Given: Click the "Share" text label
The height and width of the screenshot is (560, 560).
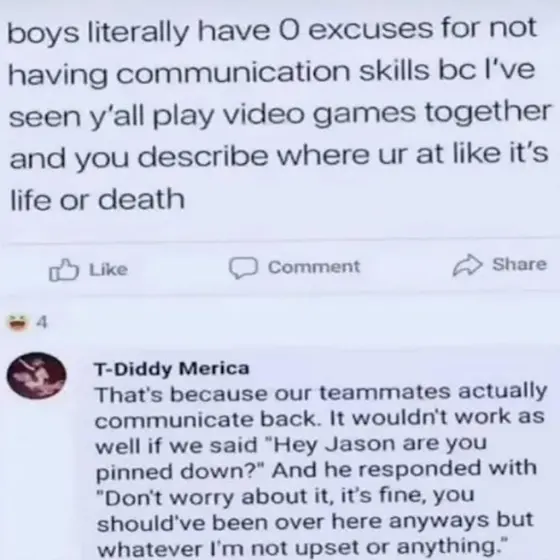Looking at the screenshot, I should click(x=519, y=265).
